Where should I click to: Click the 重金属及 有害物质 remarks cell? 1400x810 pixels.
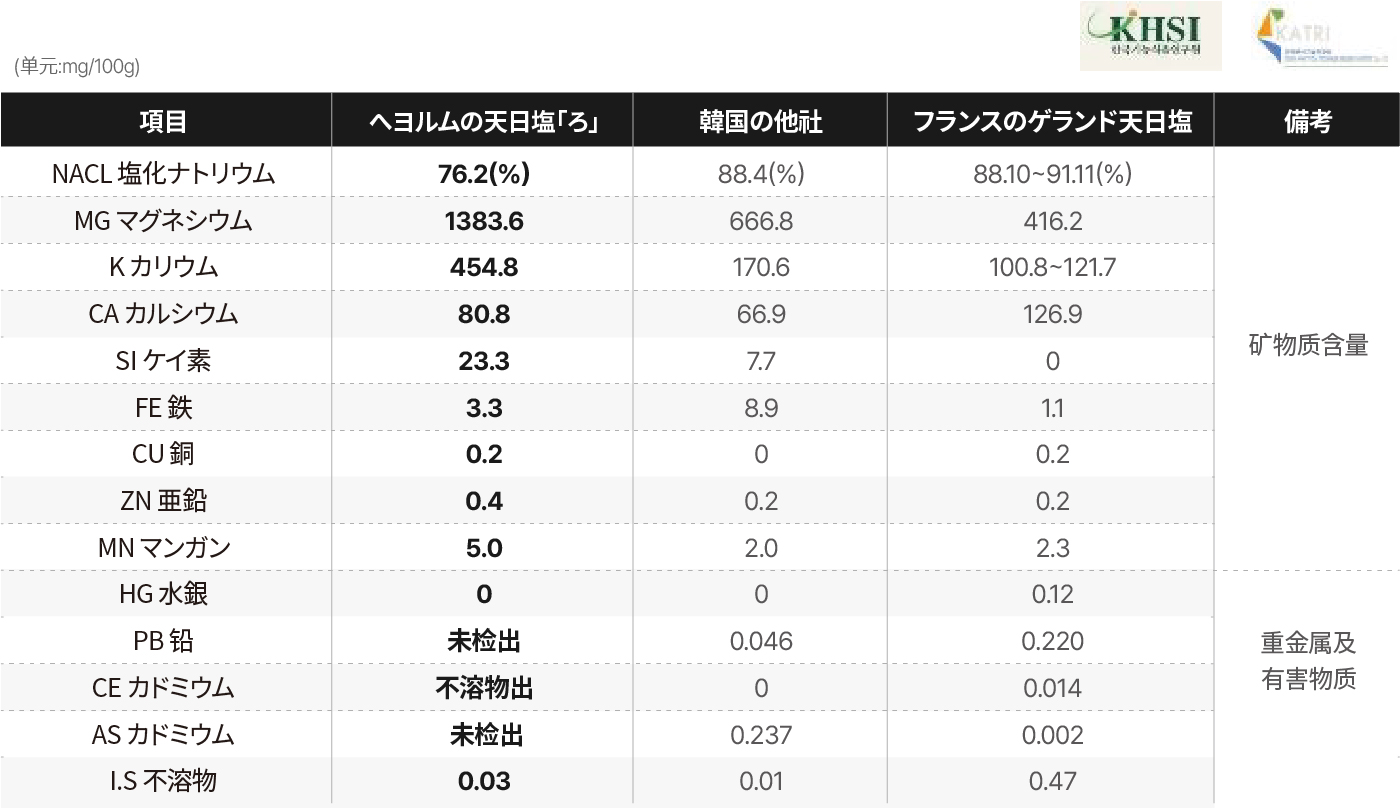click(1308, 660)
